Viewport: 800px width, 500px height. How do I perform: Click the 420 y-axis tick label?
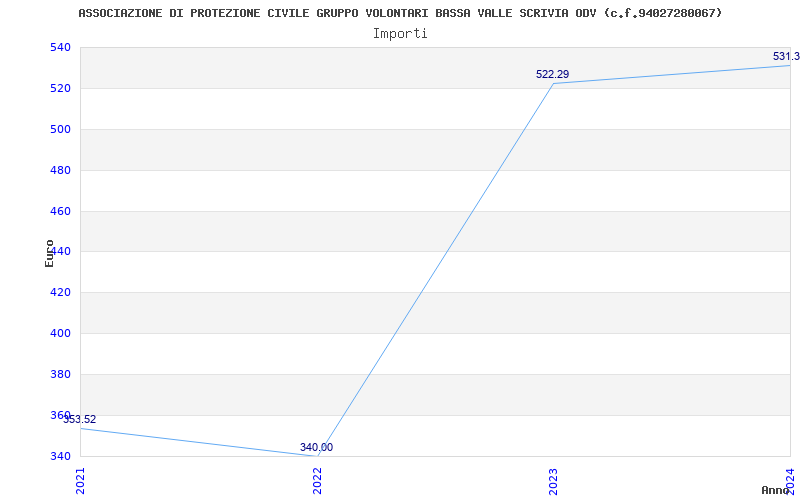(x=60, y=292)
